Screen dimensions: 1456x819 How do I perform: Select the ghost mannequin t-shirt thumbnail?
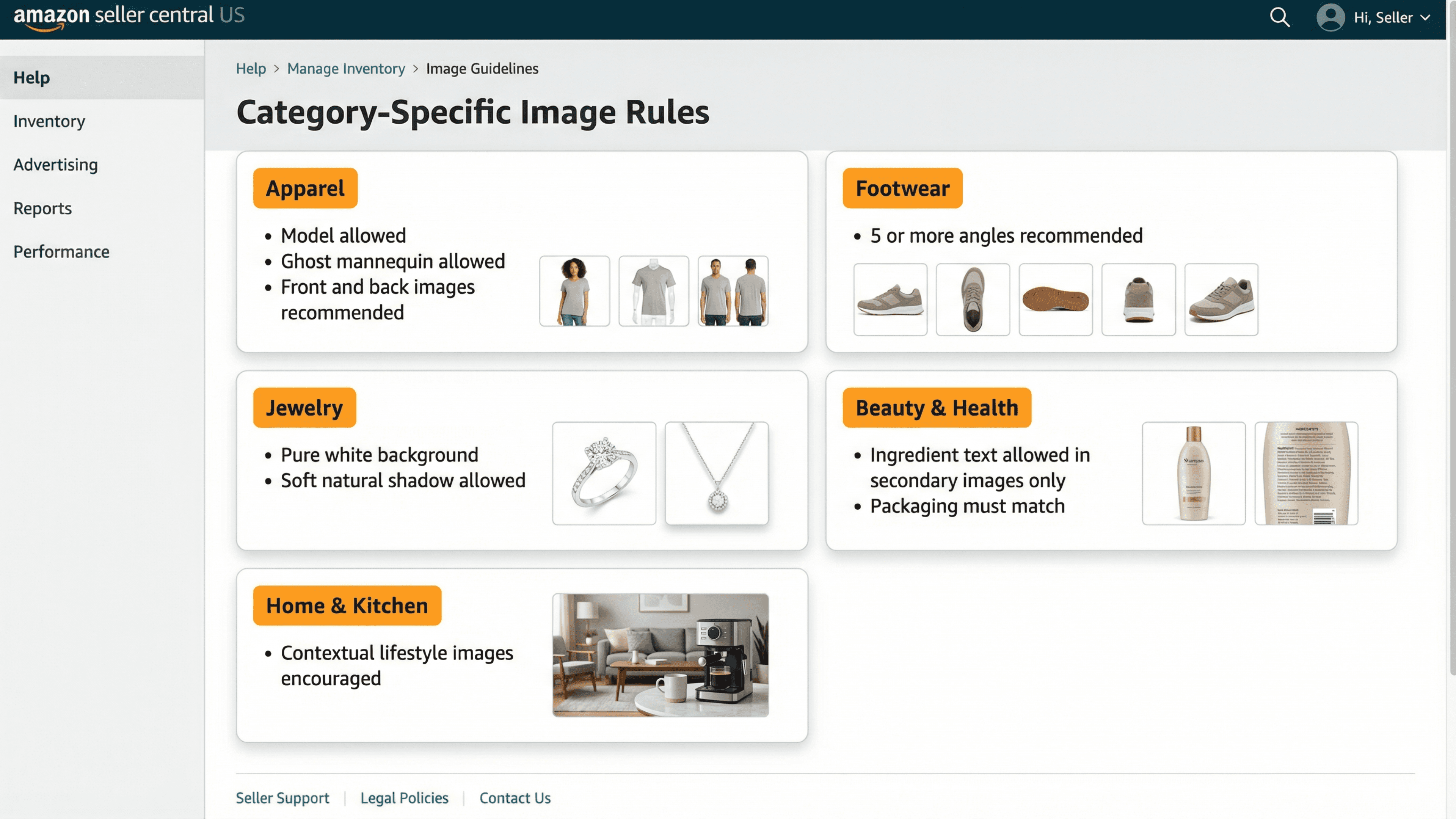[653, 291]
